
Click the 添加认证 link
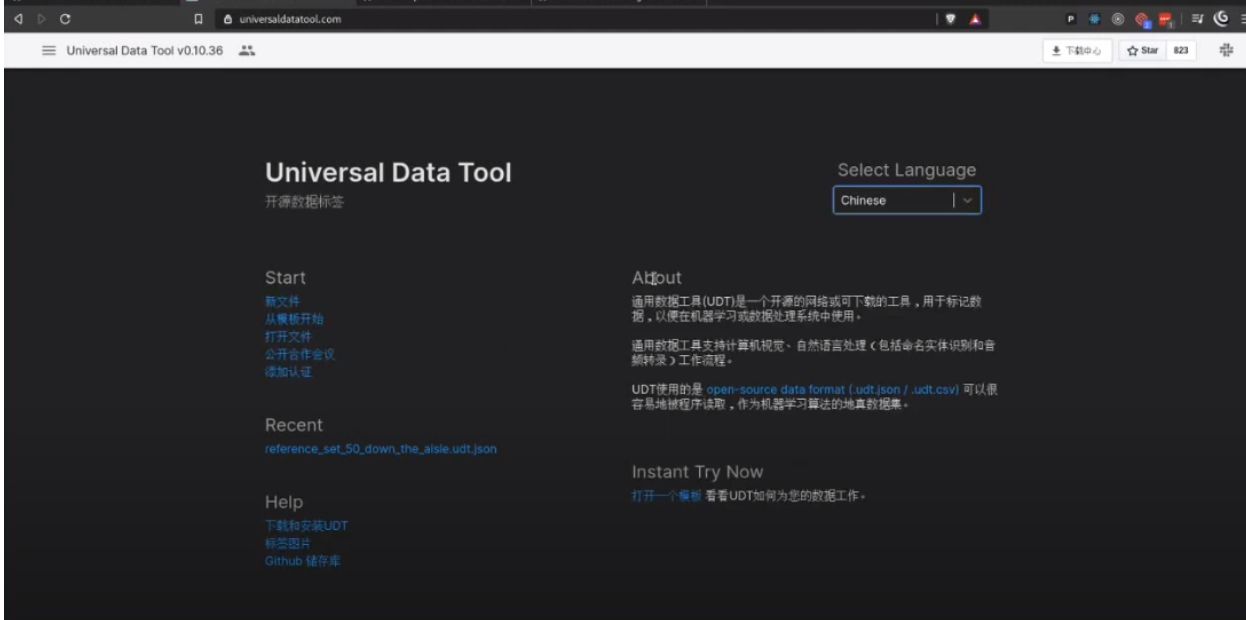coord(288,372)
